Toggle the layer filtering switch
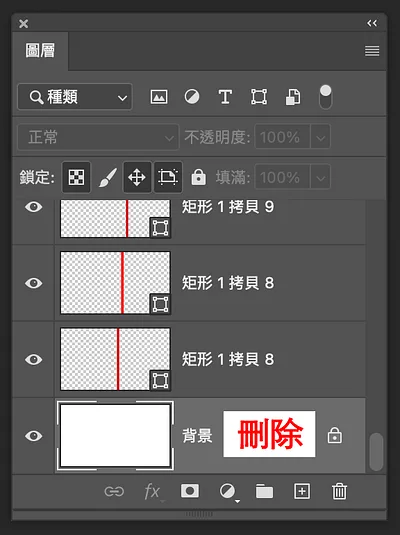This screenshot has width=400, height=535. [326, 97]
